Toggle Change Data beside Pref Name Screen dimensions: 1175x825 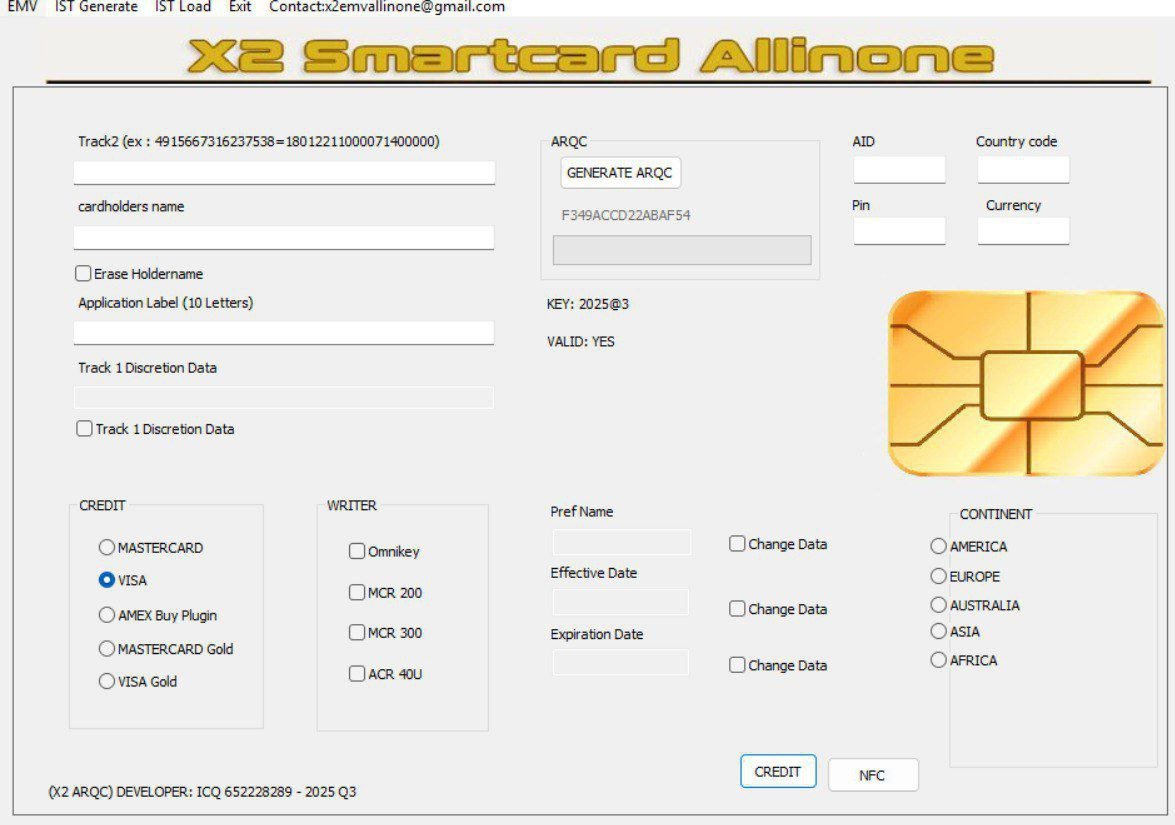[x=738, y=544]
